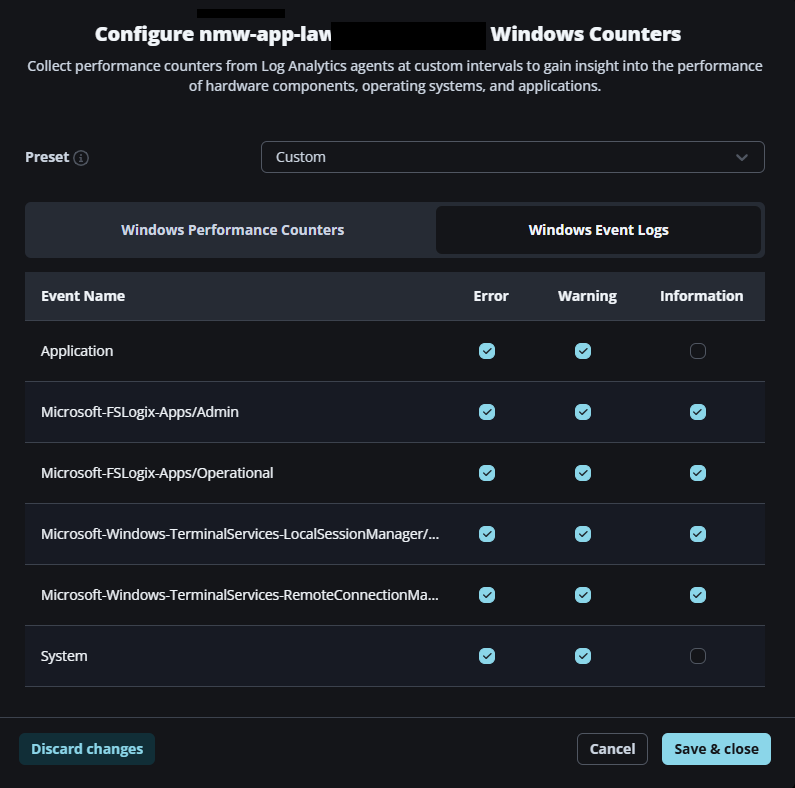Uncheck Information for Microsoft-FSLogix-Apps/Admin
The image size is (795, 788).
click(698, 412)
